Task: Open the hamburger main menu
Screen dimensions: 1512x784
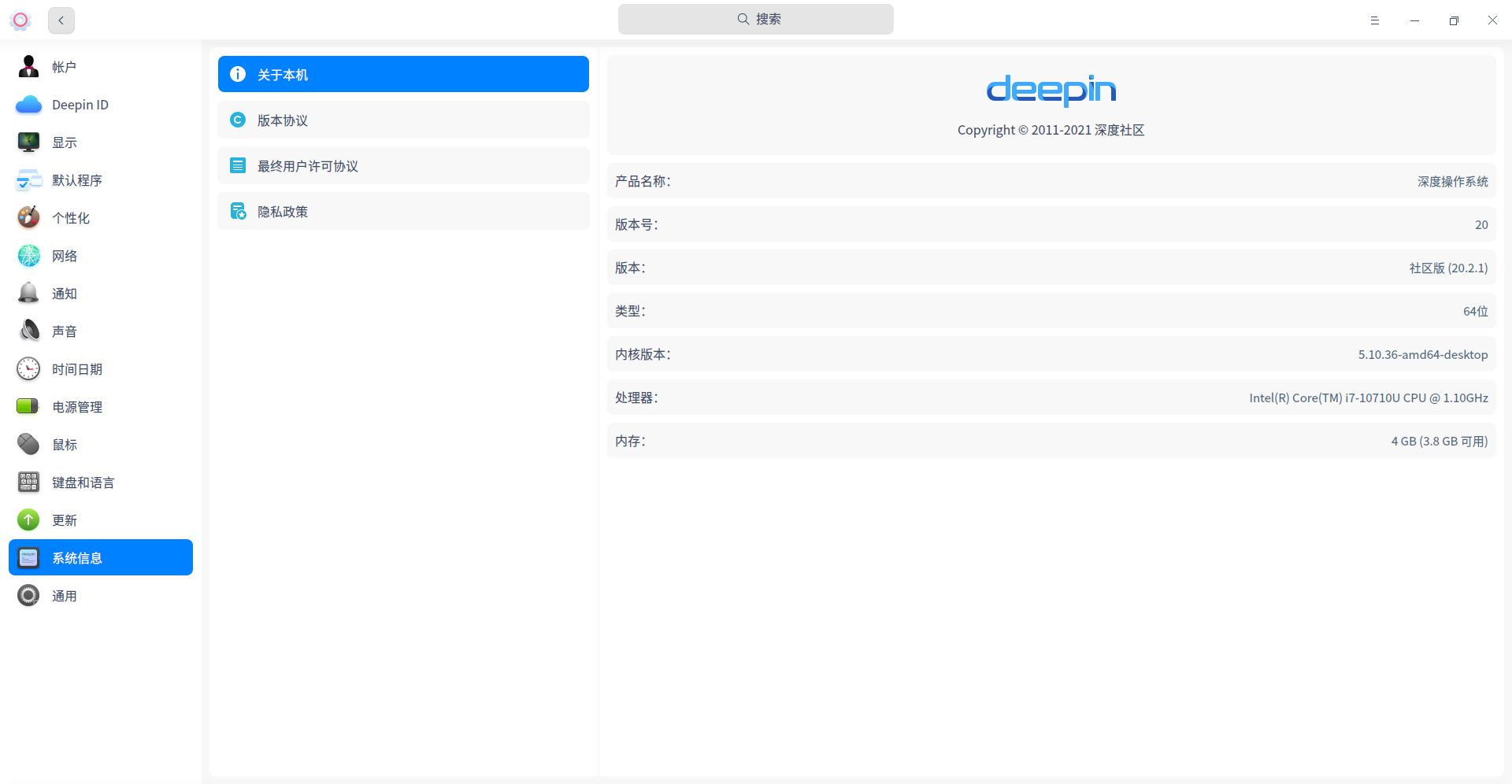Action: pos(1375,20)
